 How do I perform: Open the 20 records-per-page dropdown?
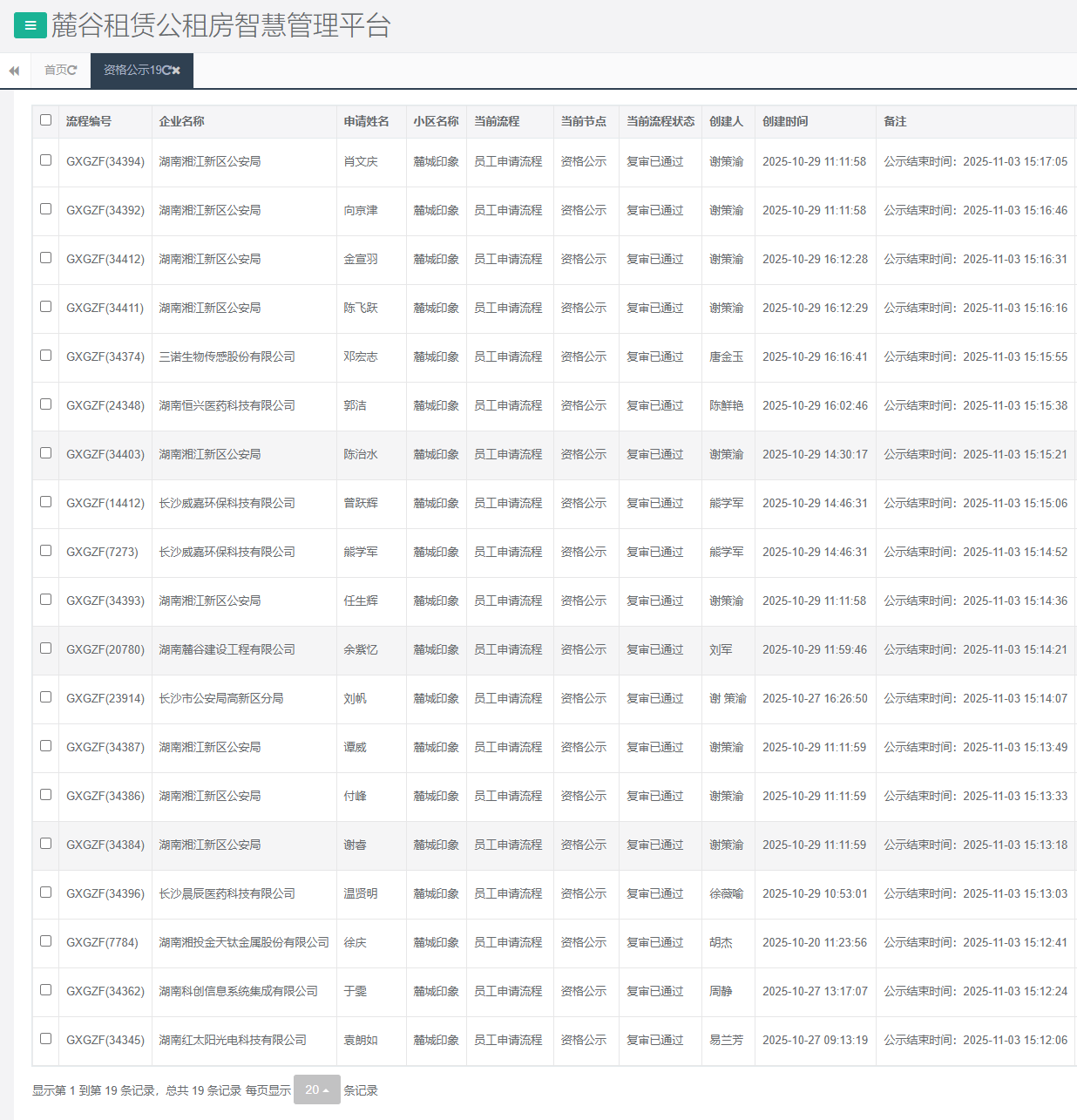click(316, 1089)
